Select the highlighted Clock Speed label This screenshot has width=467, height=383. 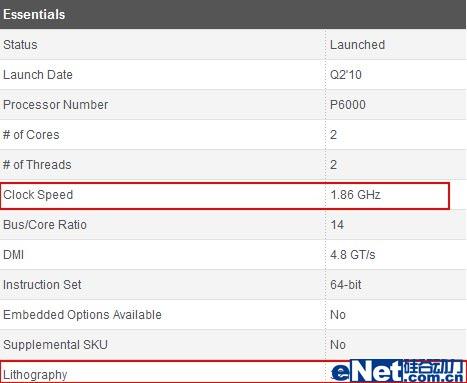tap(38, 195)
